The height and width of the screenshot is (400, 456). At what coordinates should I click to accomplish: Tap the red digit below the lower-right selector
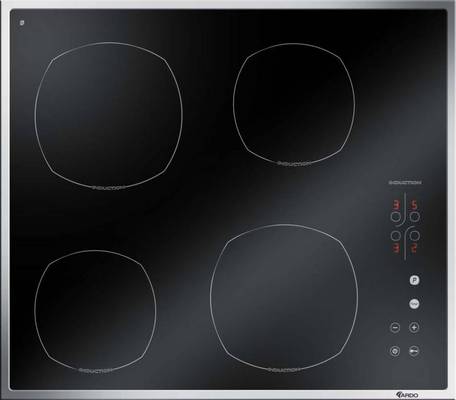(414, 248)
